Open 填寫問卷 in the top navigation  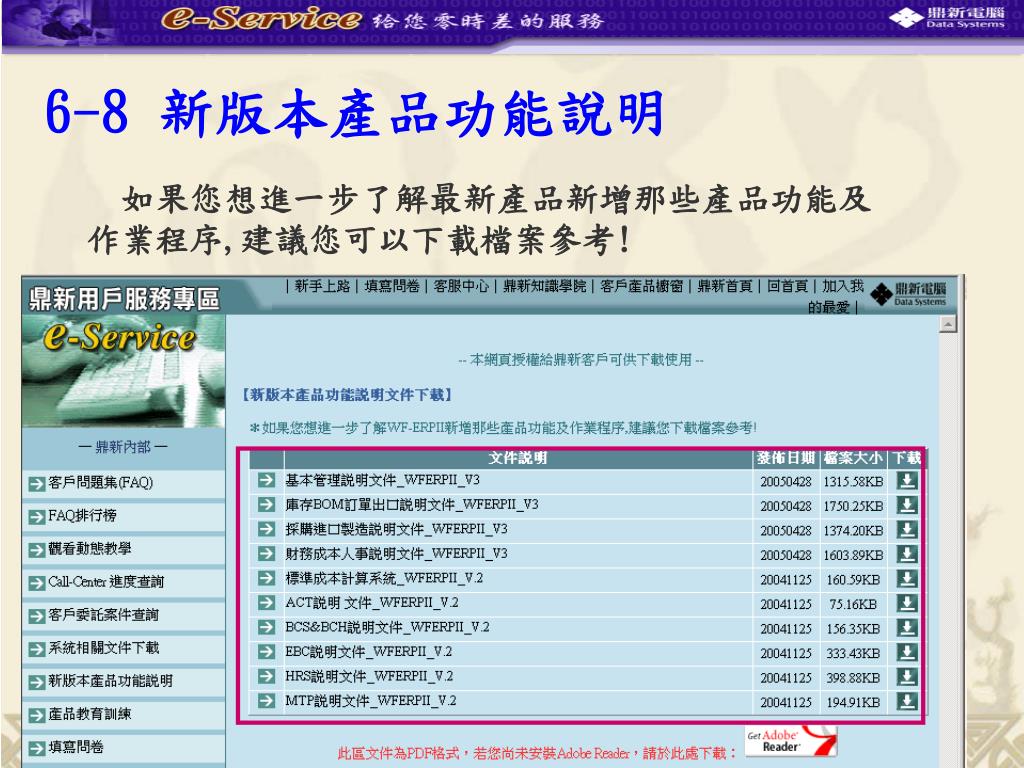tap(392, 286)
